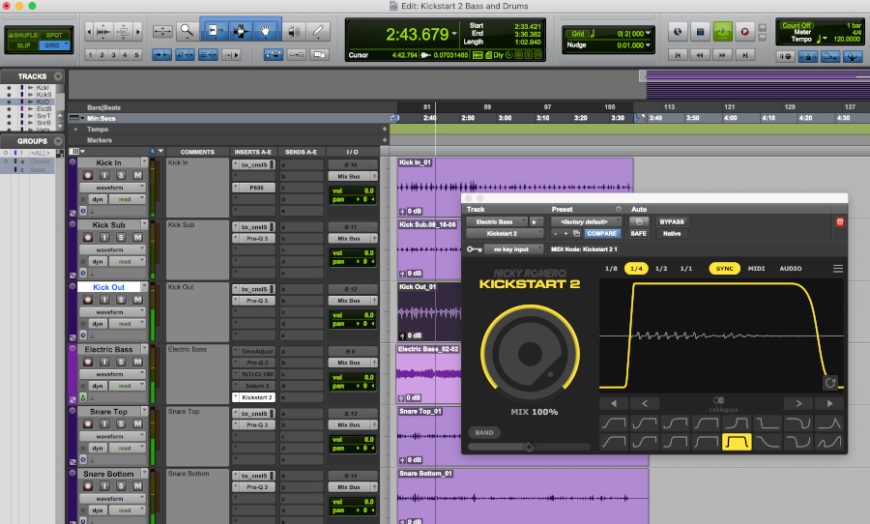
Task: Select the Pencil tool
Action: click(318, 32)
